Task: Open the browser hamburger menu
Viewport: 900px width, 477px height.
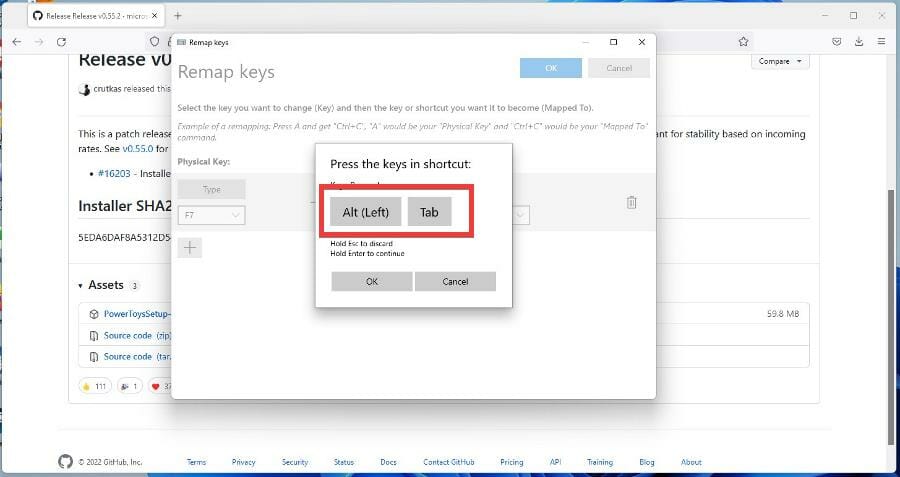Action: point(881,41)
